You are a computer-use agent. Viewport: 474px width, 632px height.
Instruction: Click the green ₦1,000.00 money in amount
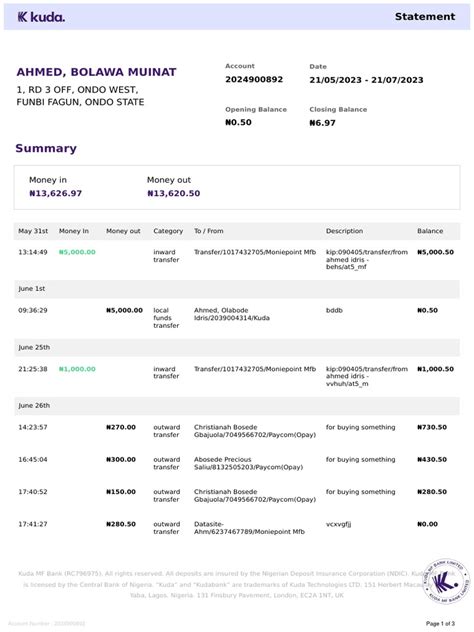click(77, 369)
